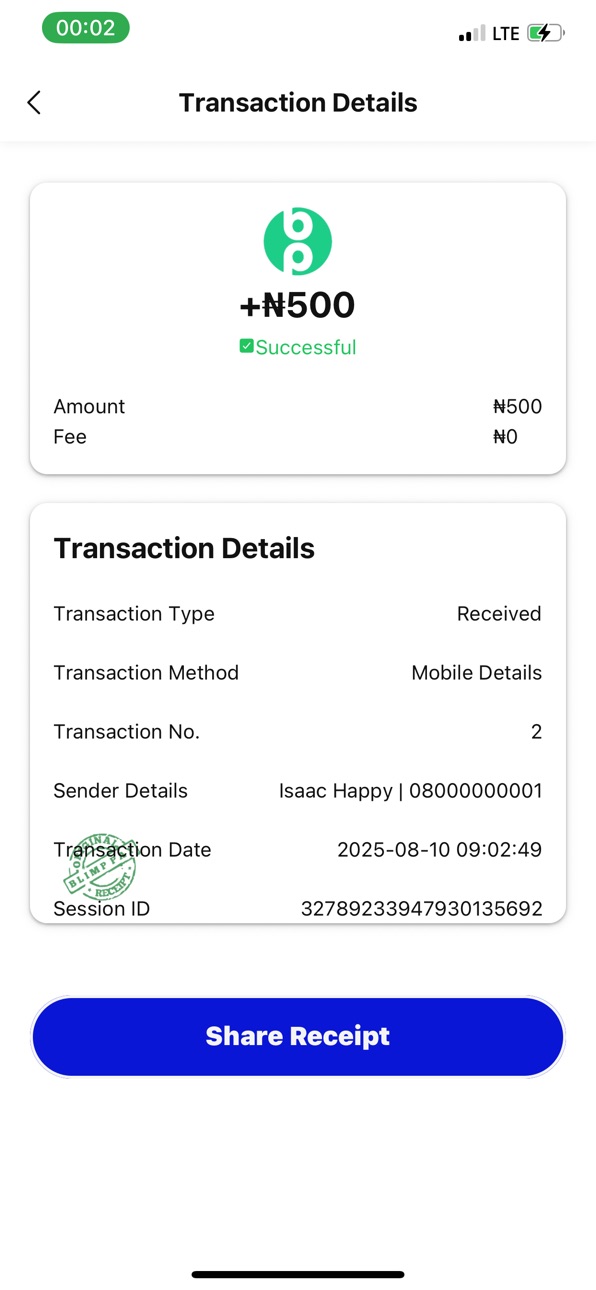Tap the home indicator bar
The height and width of the screenshot is (1290, 596).
point(298,1274)
